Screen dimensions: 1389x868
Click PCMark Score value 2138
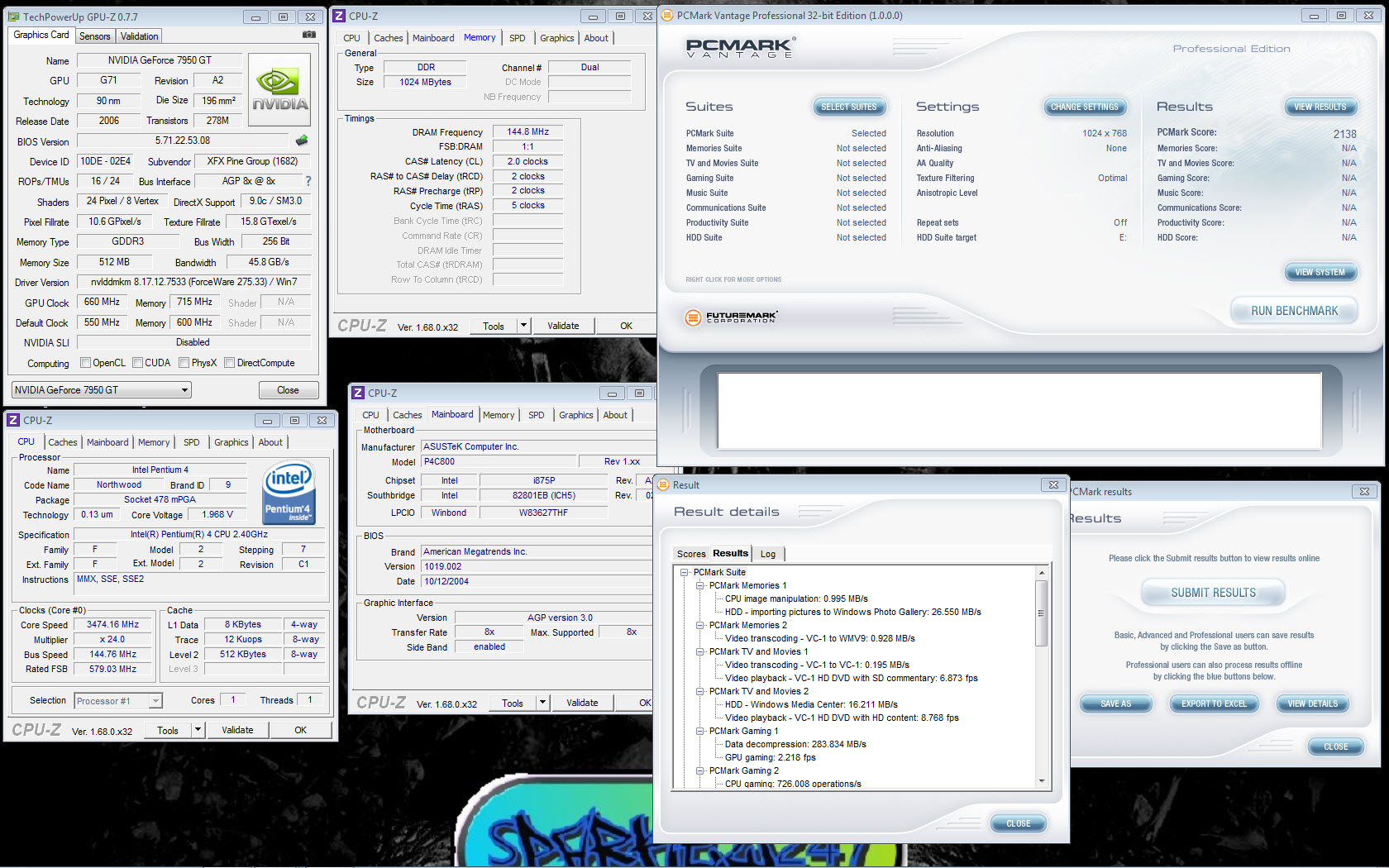click(1344, 134)
